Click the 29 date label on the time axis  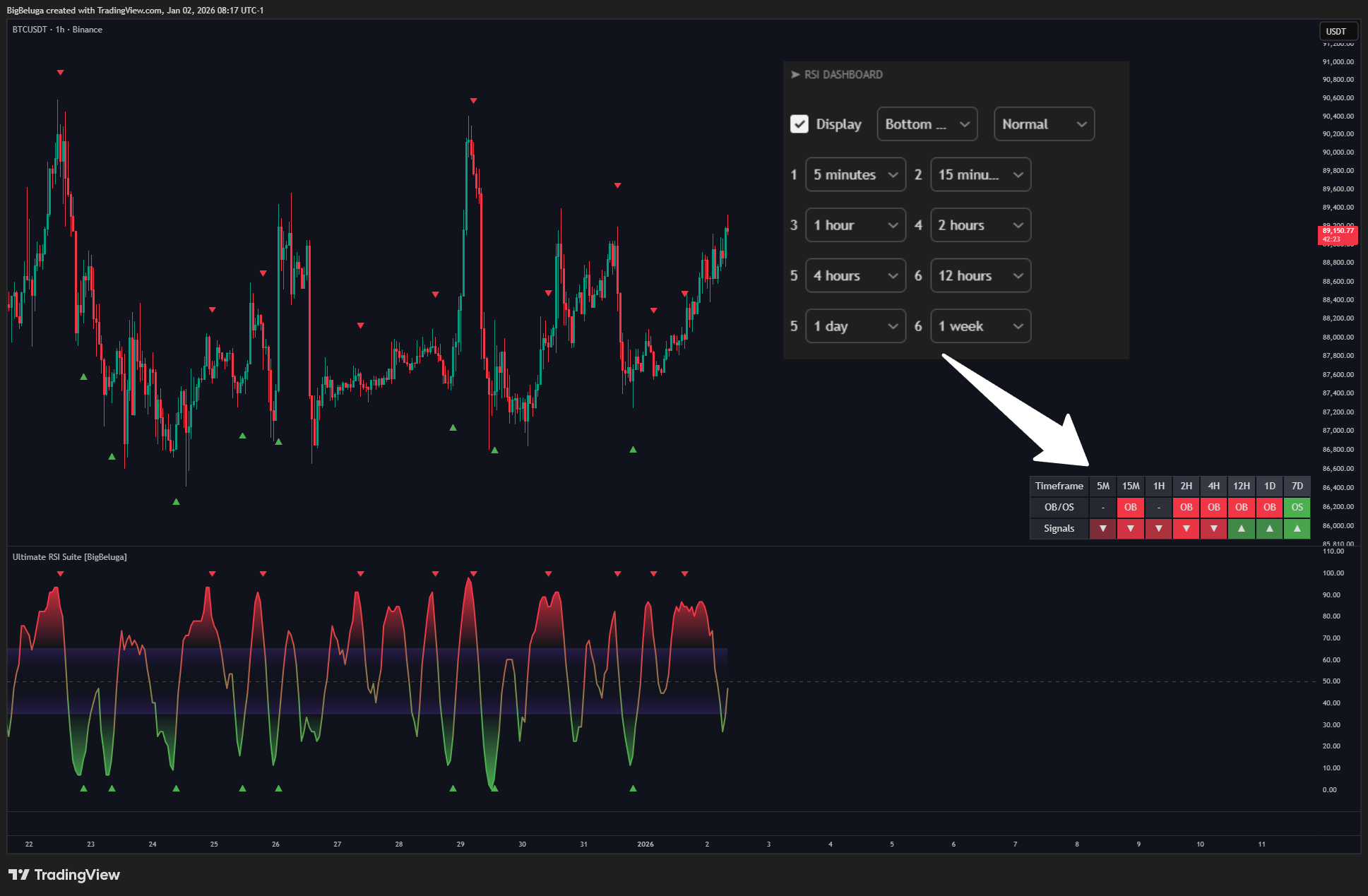tap(460, 844)
